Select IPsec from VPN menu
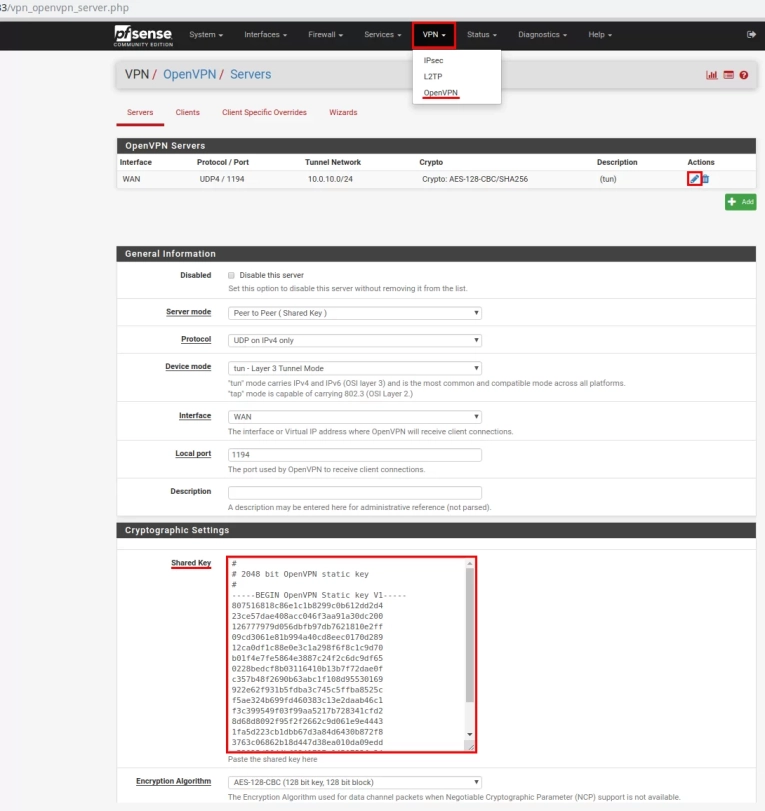 (433, 61)
